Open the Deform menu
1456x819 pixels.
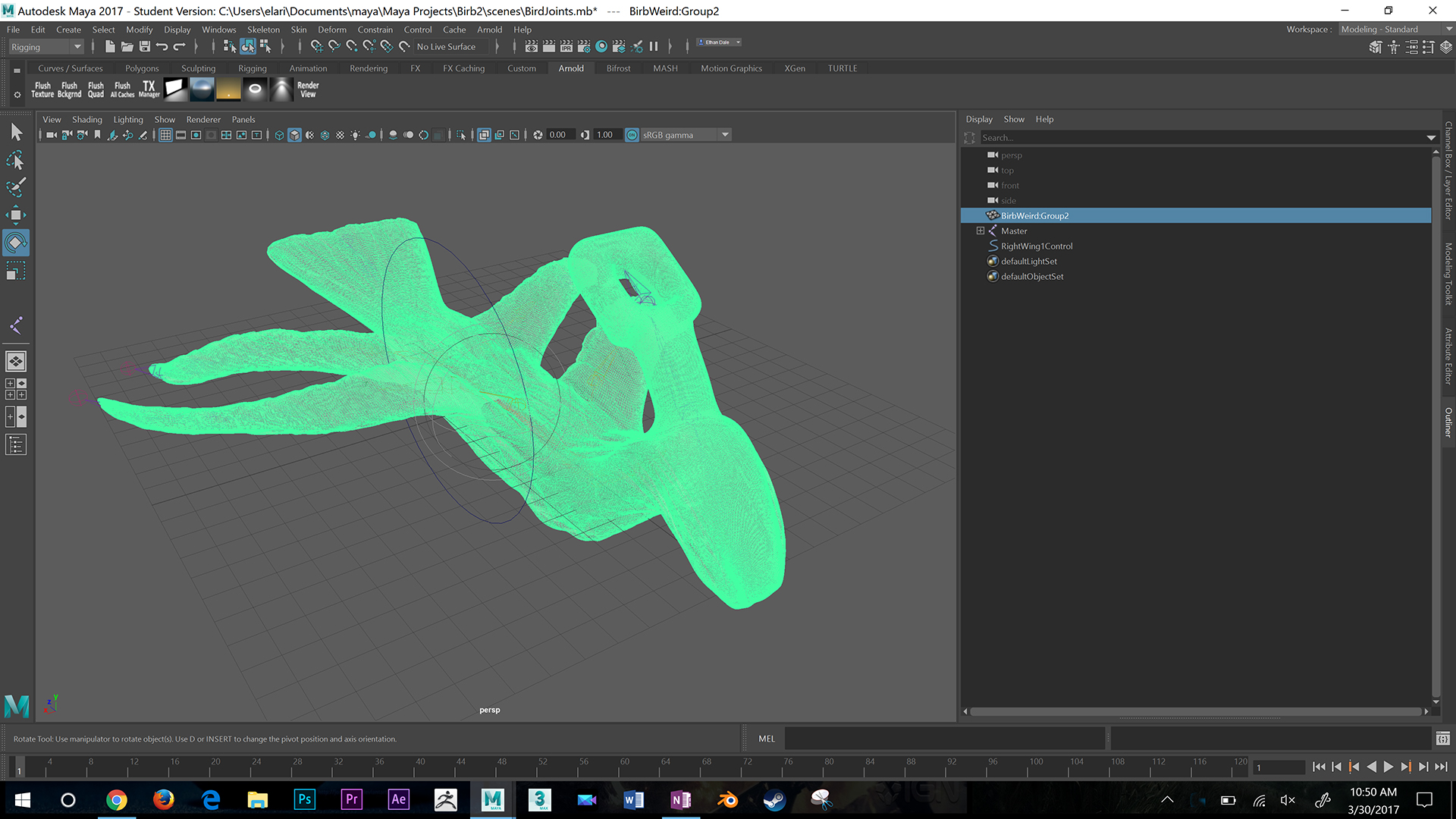coord(331,30)
